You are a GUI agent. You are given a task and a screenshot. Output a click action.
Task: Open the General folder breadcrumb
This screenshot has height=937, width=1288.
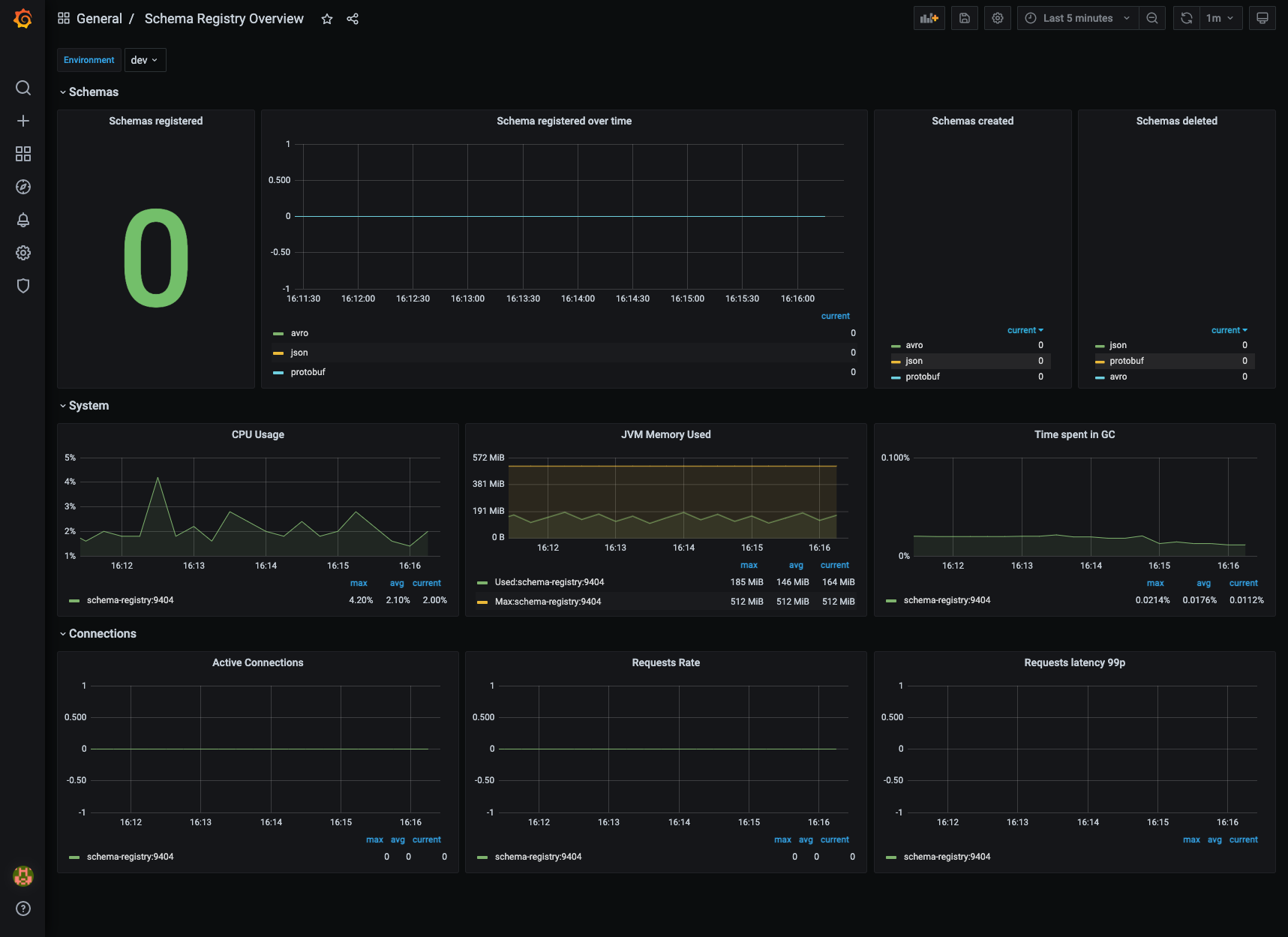[x=99, y=19]
